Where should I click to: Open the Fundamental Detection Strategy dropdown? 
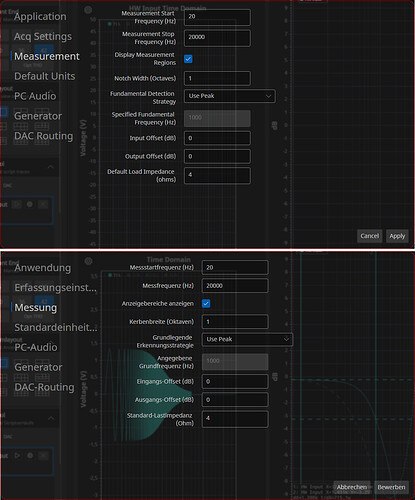230,96
